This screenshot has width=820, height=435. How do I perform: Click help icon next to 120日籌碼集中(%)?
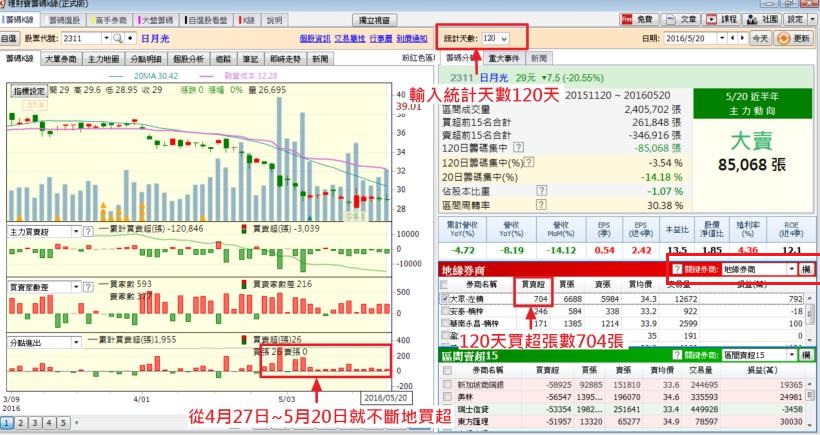point(529,162)
